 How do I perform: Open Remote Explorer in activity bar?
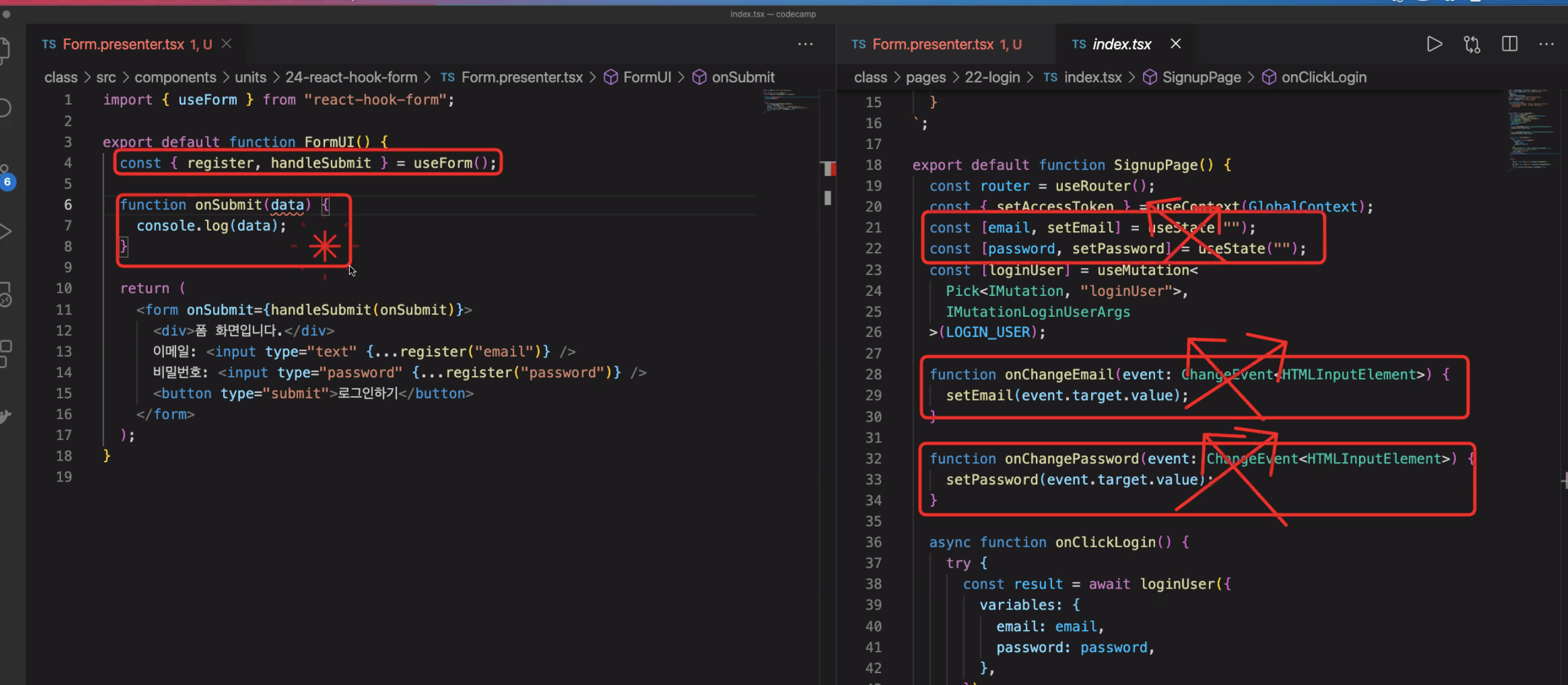pyautogui.click(x=5, y=295)
